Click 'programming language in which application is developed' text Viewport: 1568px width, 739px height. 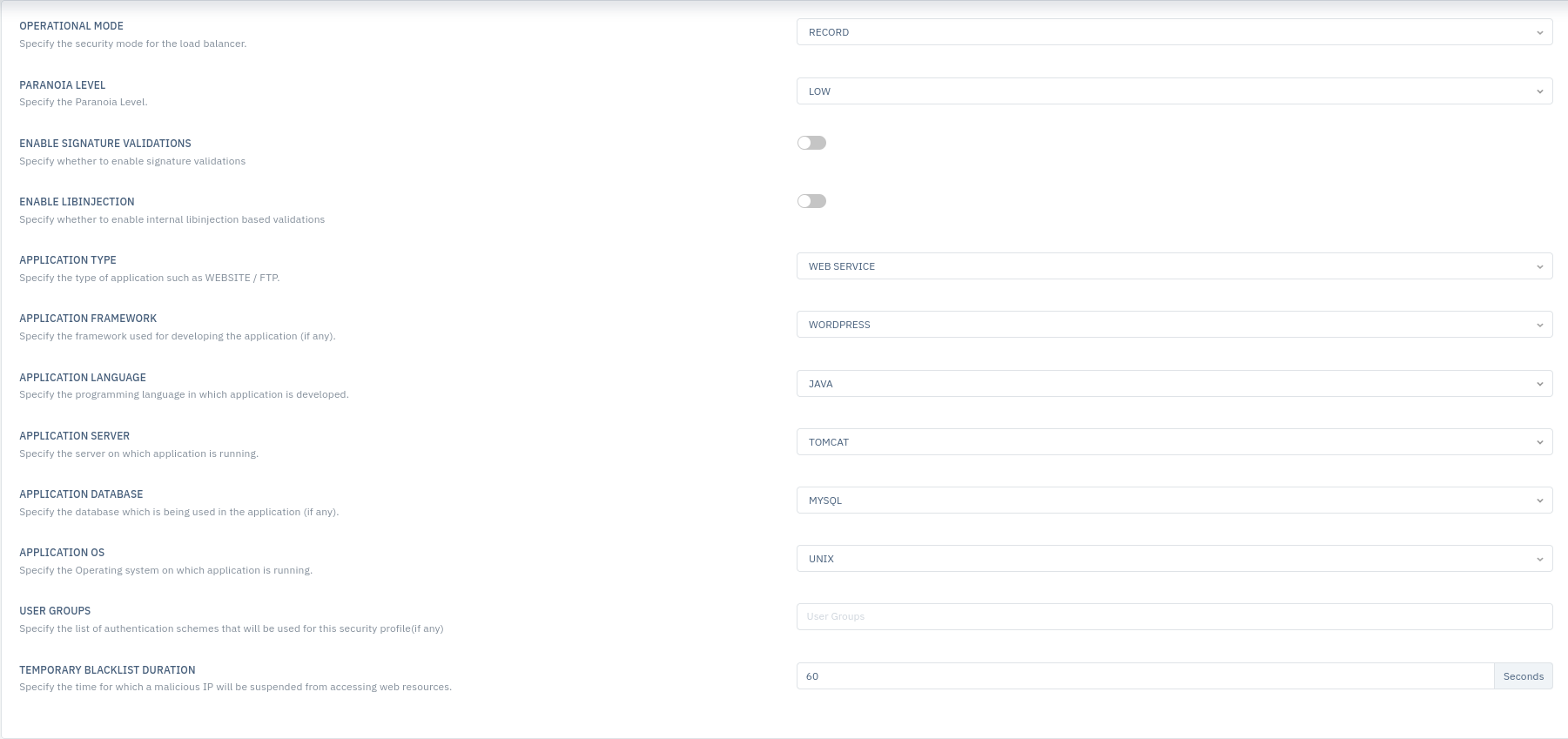211,394
